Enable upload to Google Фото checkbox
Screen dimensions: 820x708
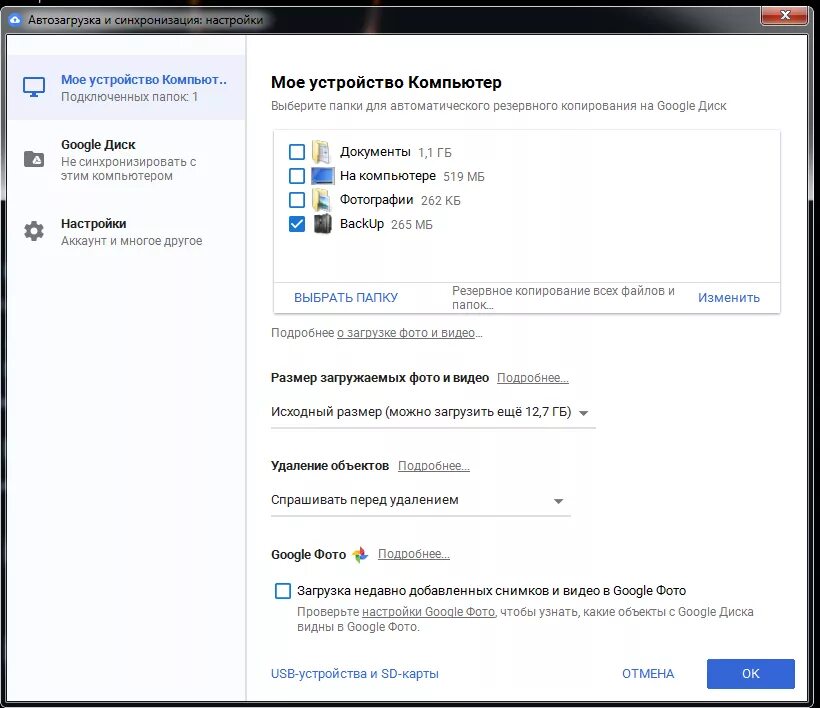coord(283,591)
